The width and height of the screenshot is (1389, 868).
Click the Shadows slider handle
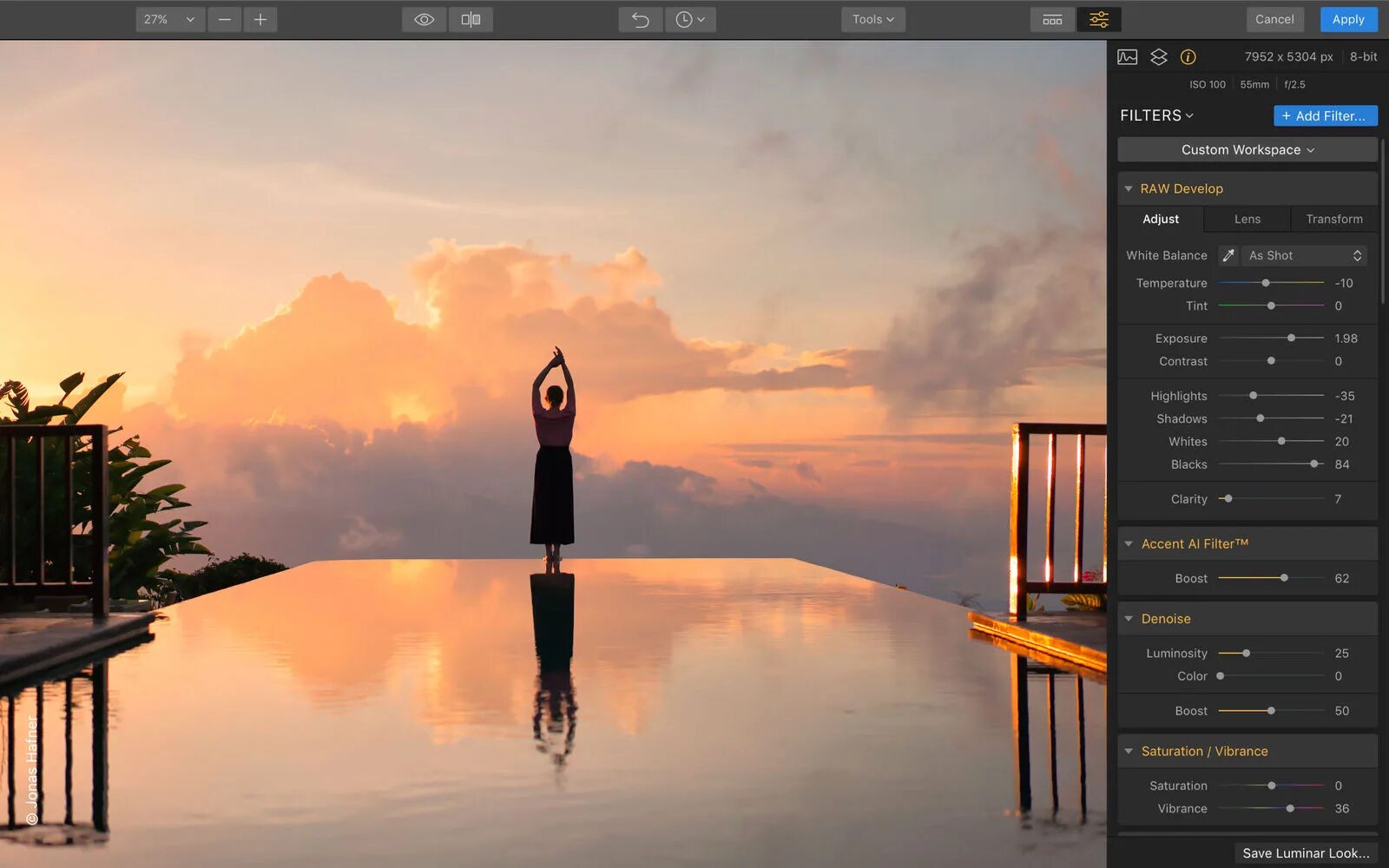tap(1260, 418)
